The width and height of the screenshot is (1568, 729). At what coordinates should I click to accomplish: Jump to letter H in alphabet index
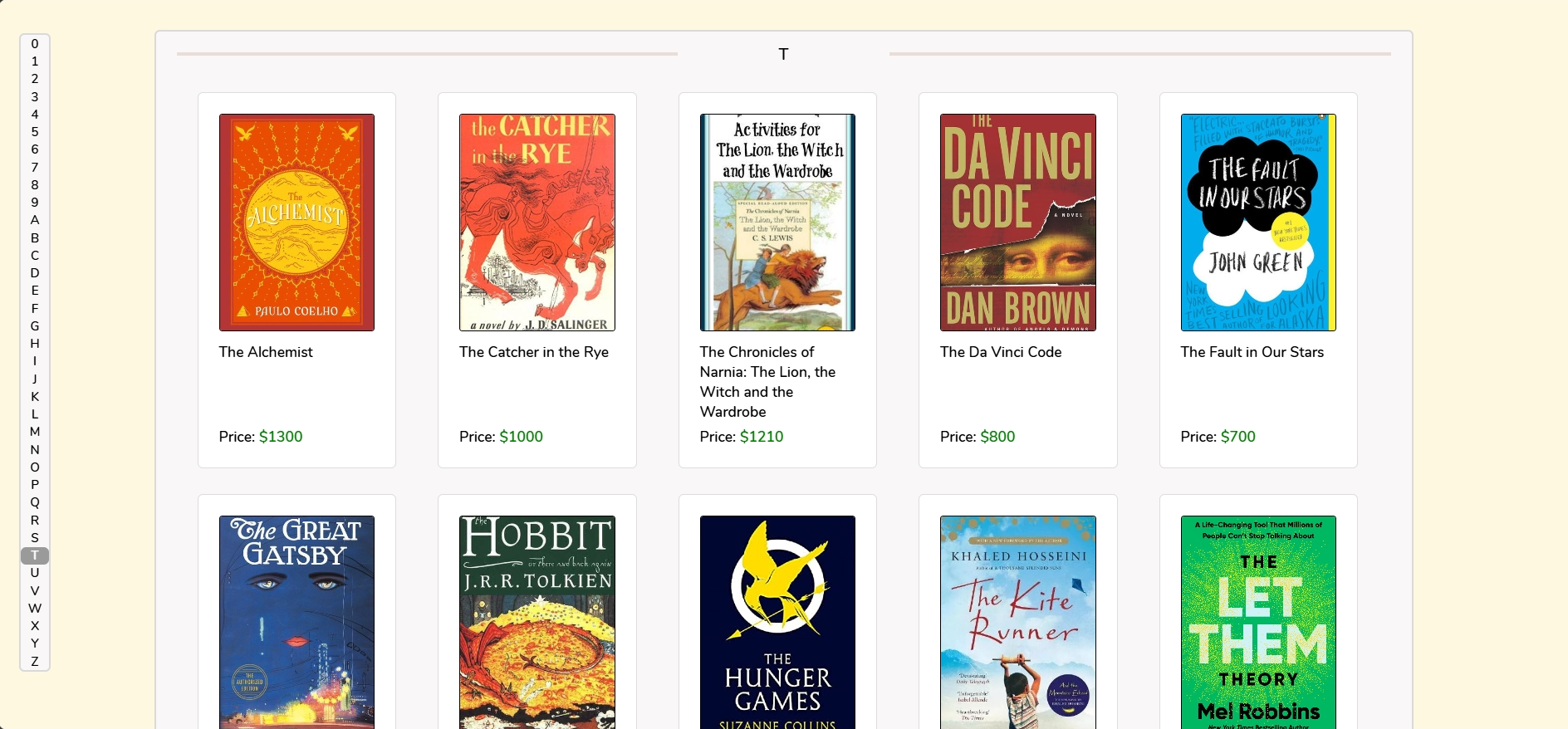pyautogui.click(x=35, y=344)
